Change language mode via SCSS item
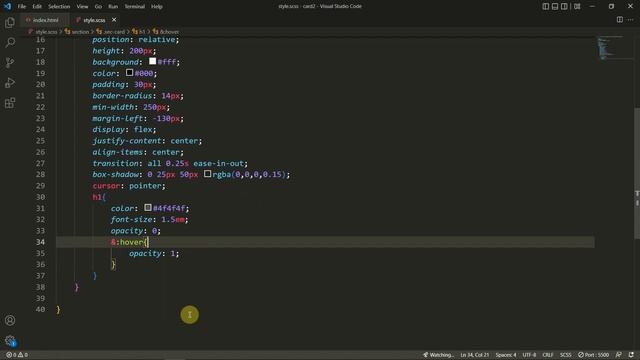The height and width of the screenshot is (360, 640). [565, 355]
